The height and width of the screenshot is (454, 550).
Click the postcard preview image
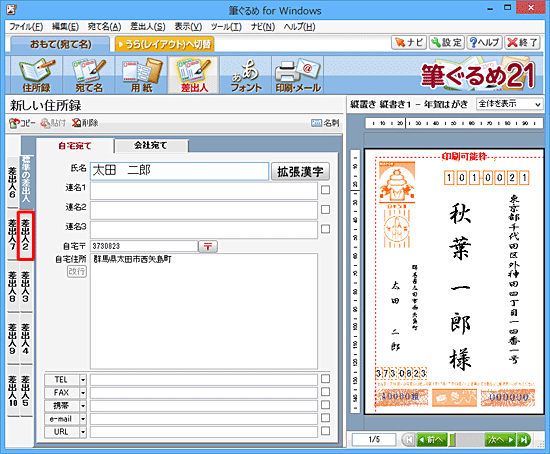coord(454,281)
